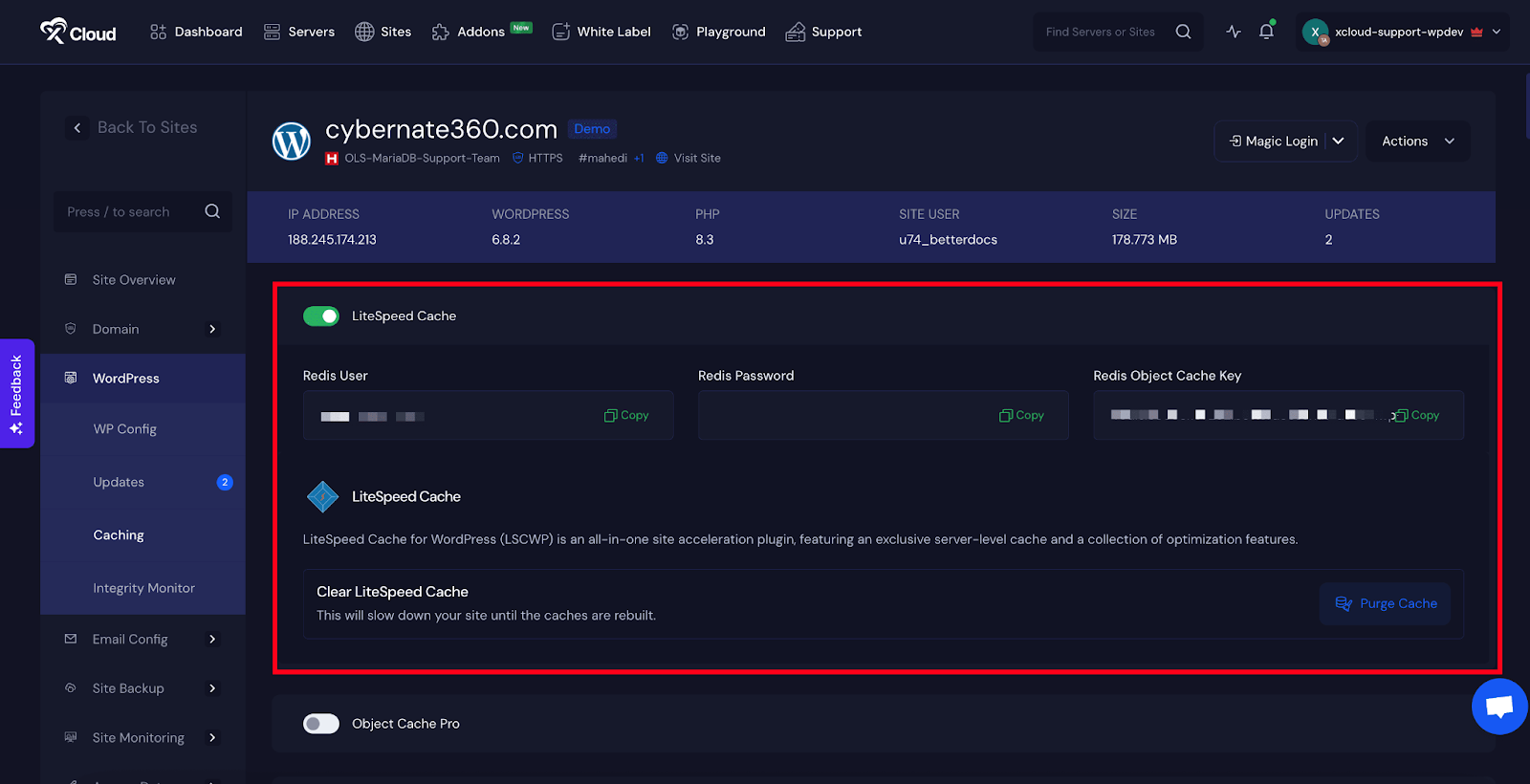
Task: Copy the Redis User value
Action: point(626,415)
